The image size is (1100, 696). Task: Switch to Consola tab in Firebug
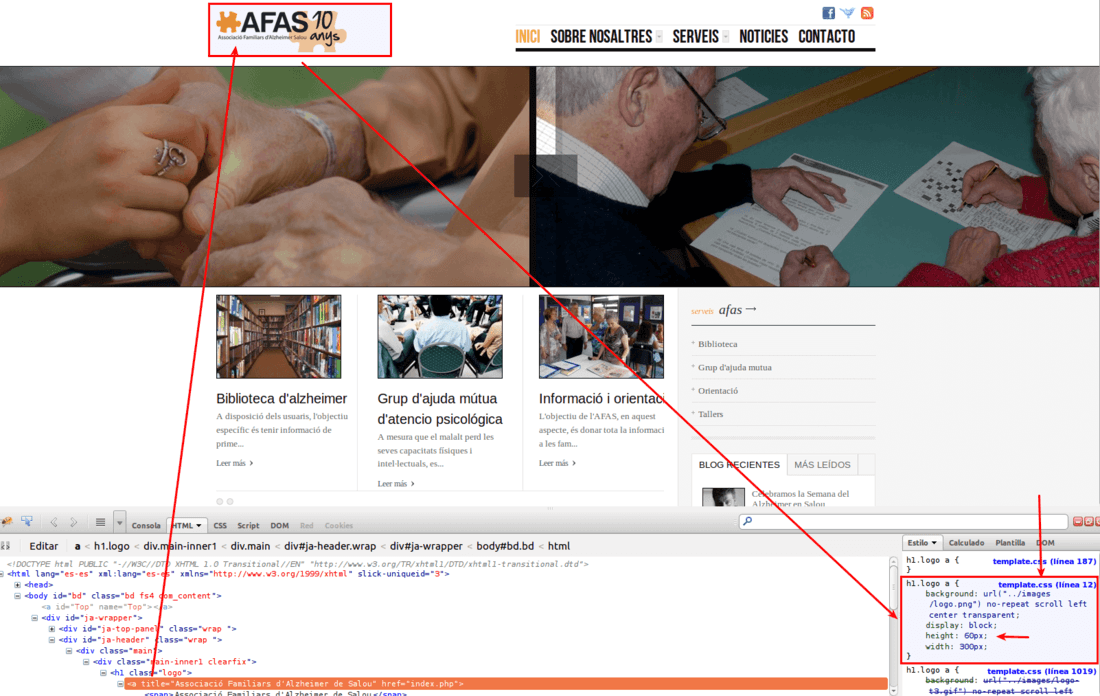pos(146,526)
